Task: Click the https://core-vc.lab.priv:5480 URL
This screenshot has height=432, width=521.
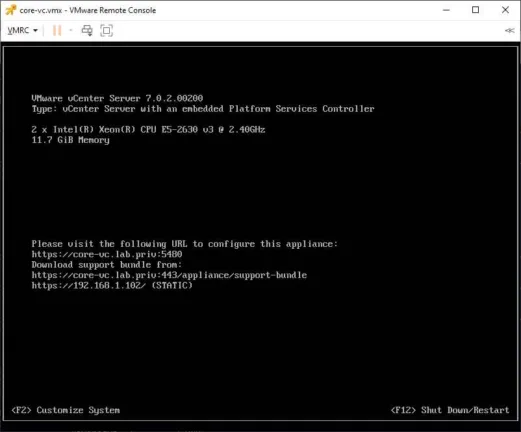Action: [x=107, y=254]
